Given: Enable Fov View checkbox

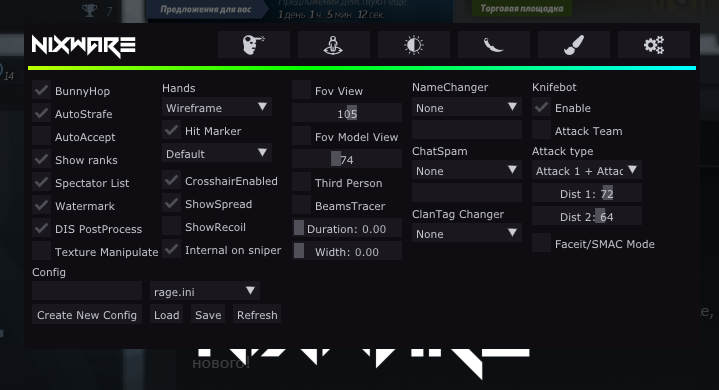Looking at the screenshot, I should [x=301, y=90].
